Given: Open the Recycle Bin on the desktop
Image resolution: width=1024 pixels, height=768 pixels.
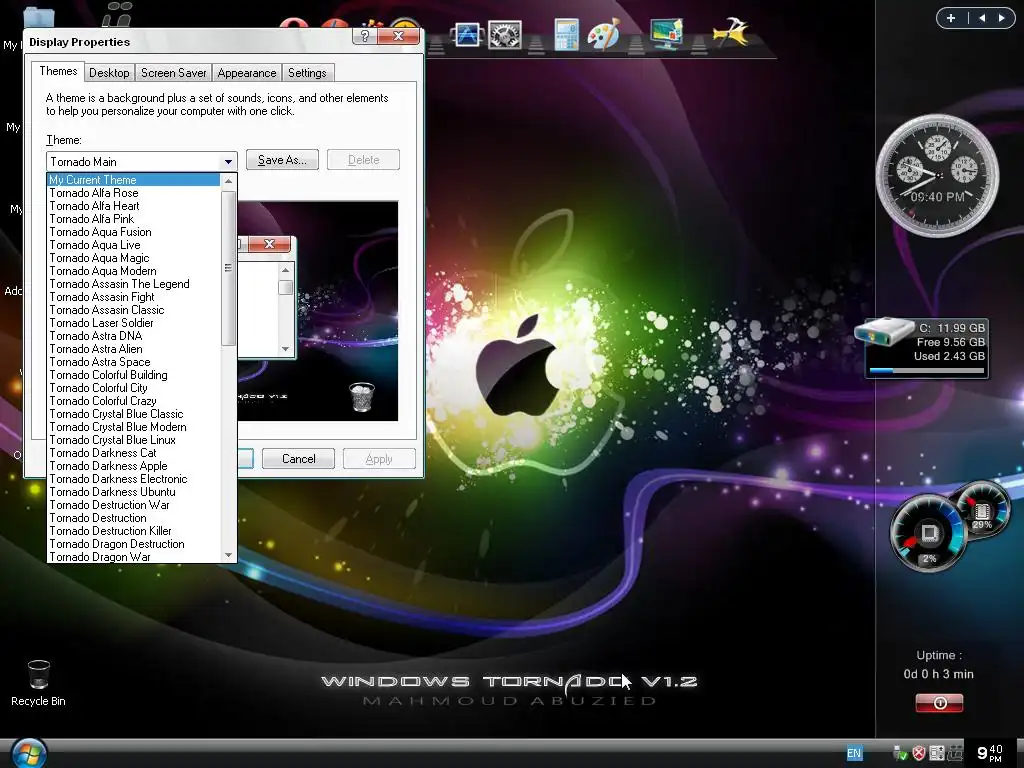Looking at the screenshot, I should 39,683.
